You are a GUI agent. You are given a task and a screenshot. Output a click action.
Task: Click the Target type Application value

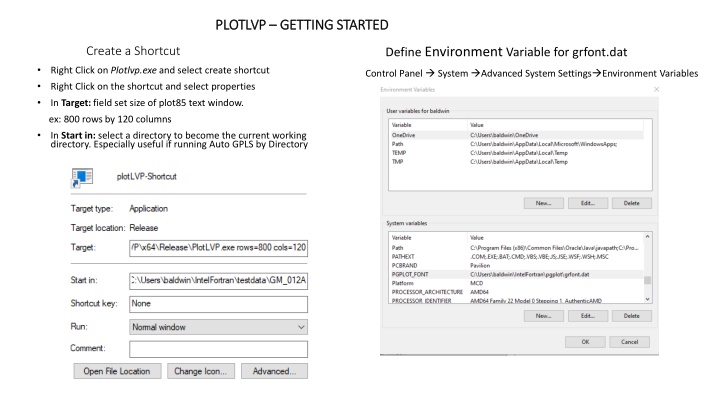148,208
